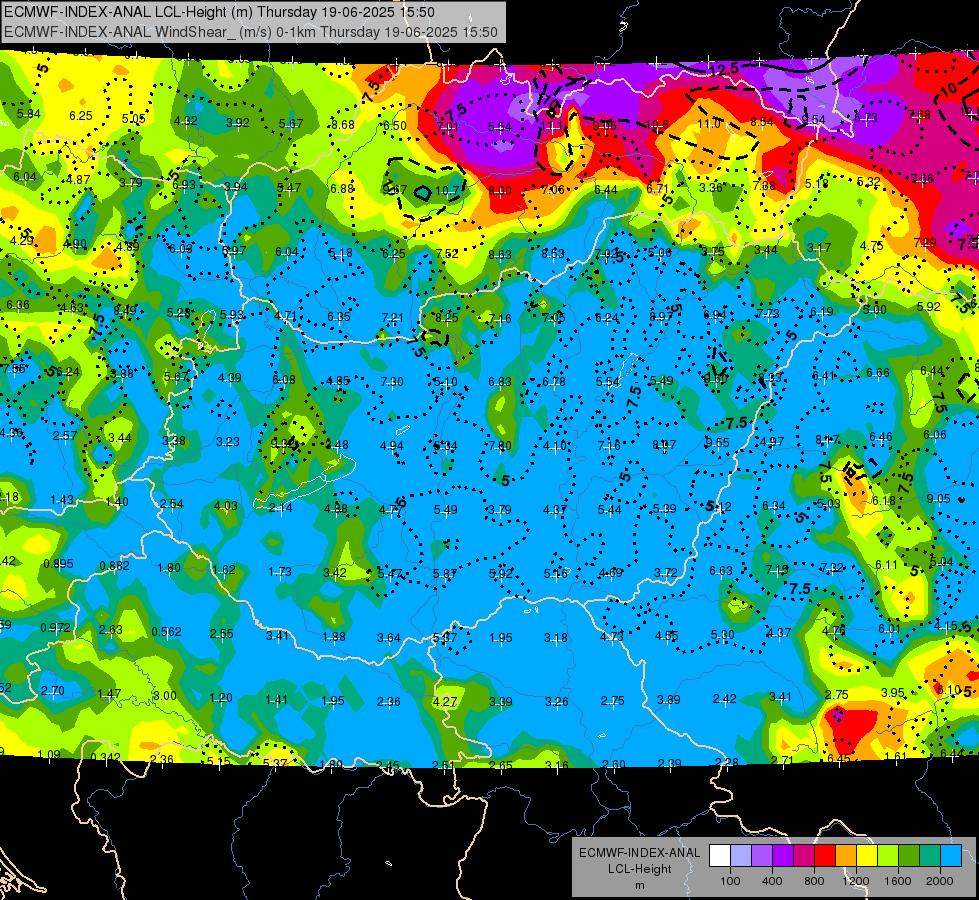Click the wind shear value 0.882
The image size is (979, 900).
point(114,566)
